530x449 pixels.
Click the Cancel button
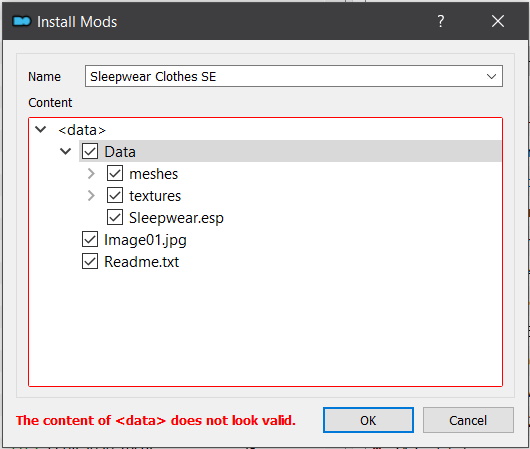(468, 420)
